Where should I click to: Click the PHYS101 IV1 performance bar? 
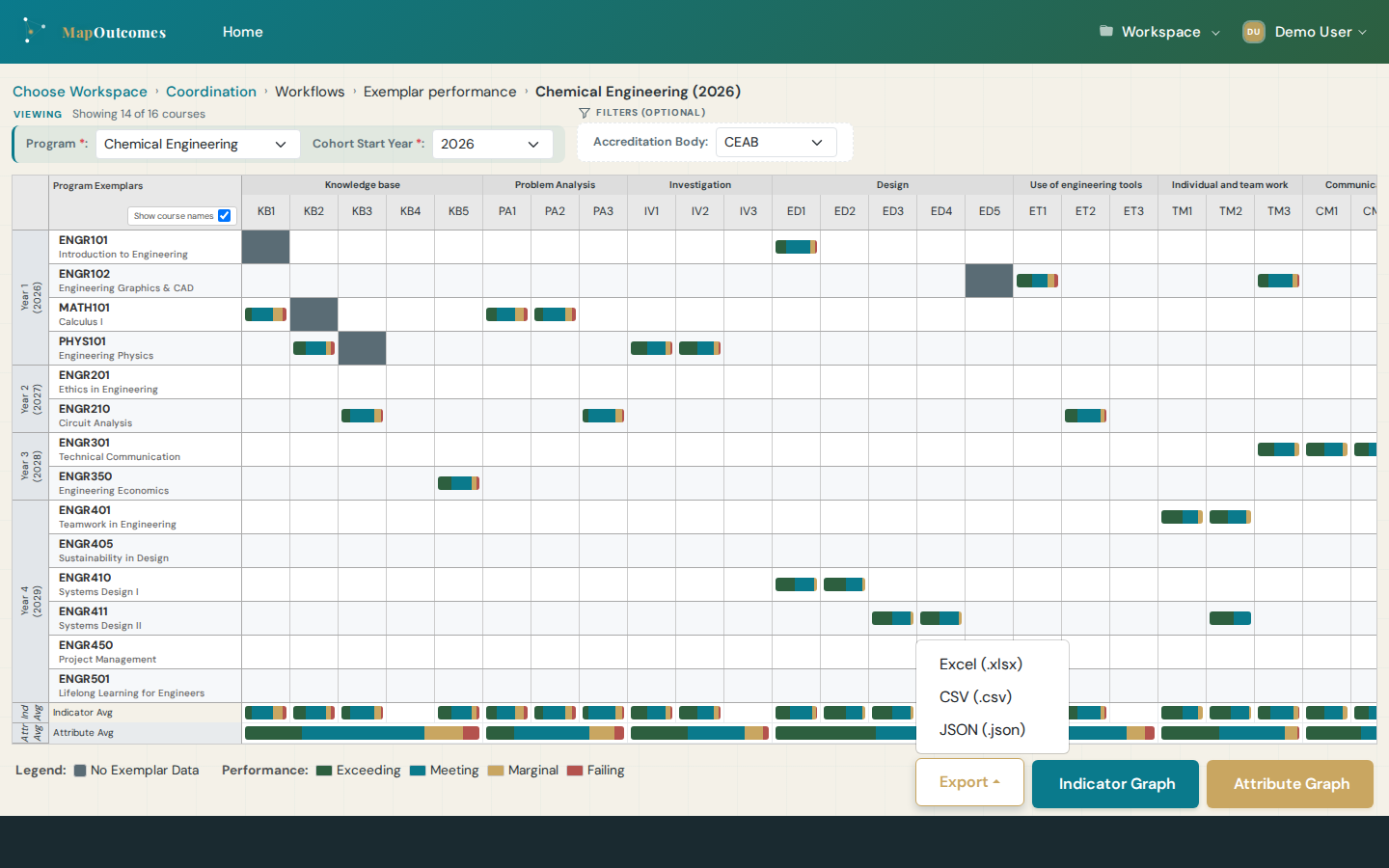651,348
